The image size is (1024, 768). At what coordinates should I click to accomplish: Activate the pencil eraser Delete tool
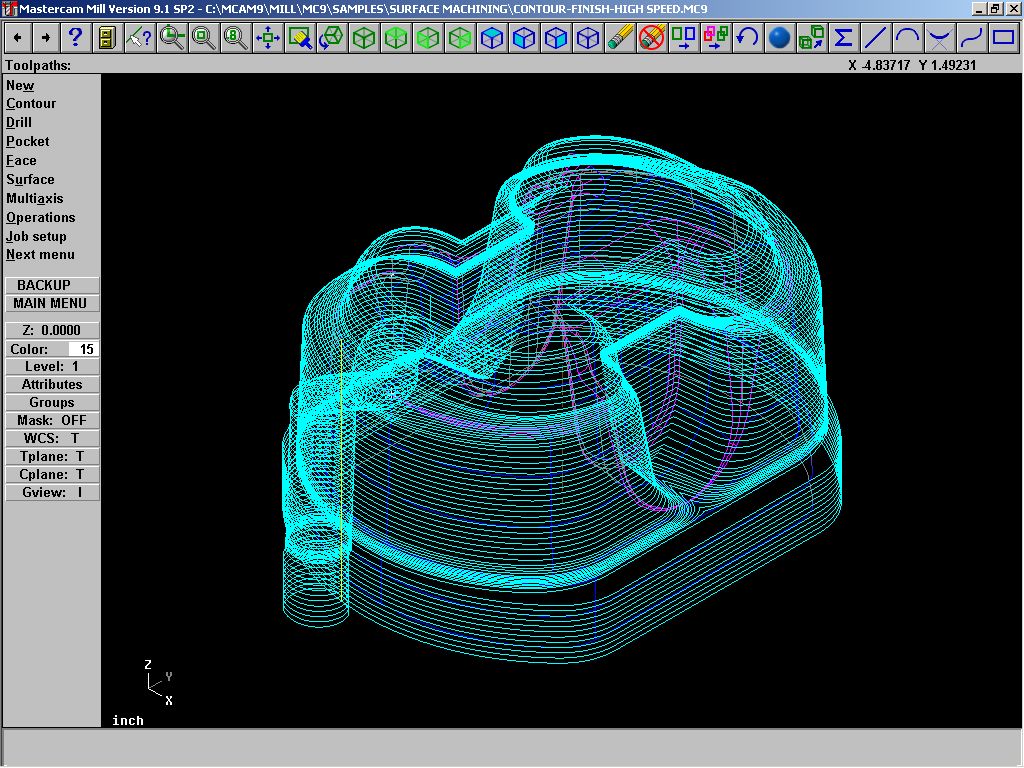pos(620,39)
